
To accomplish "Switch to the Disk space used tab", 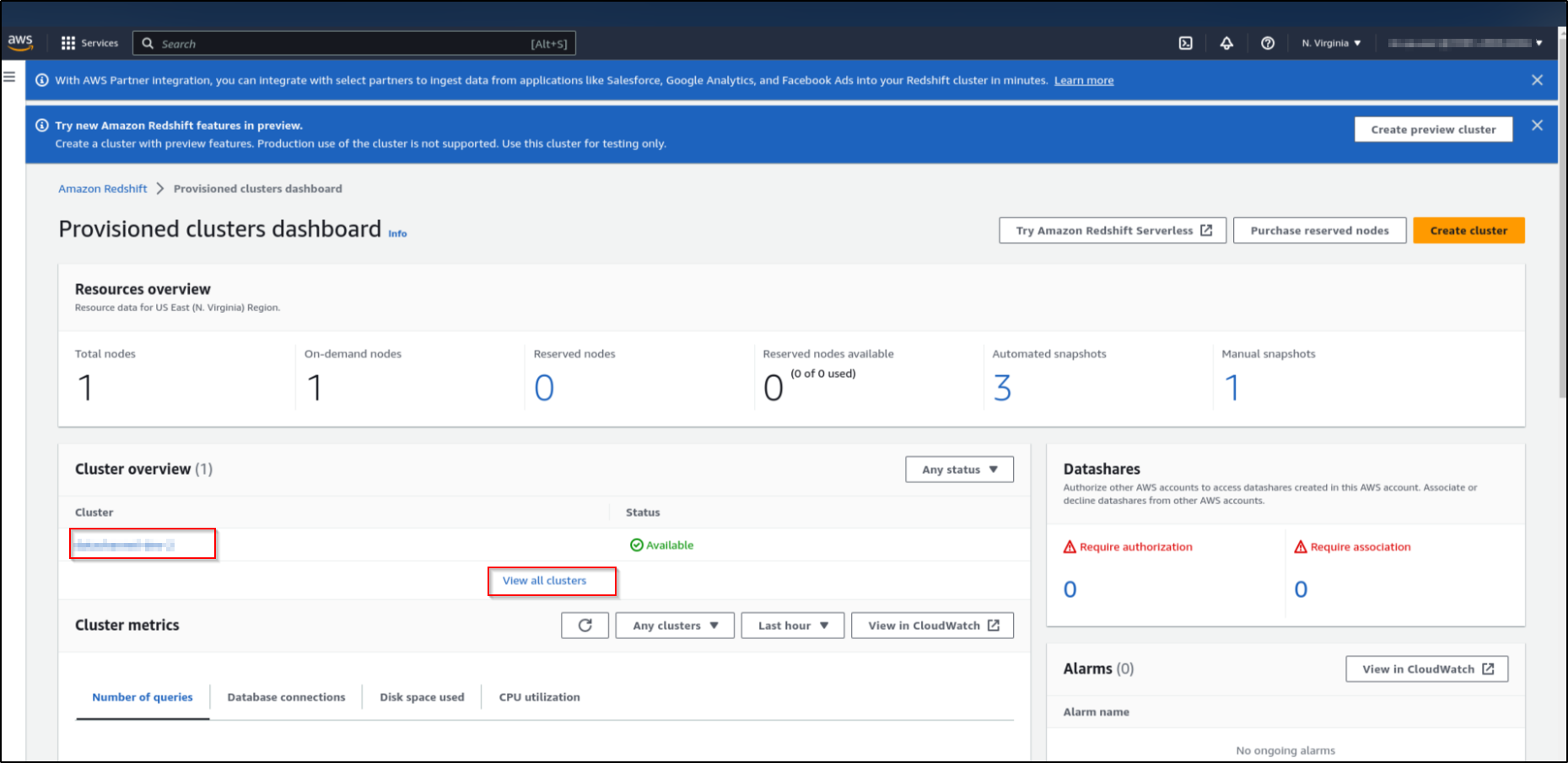I will point(422,697).
